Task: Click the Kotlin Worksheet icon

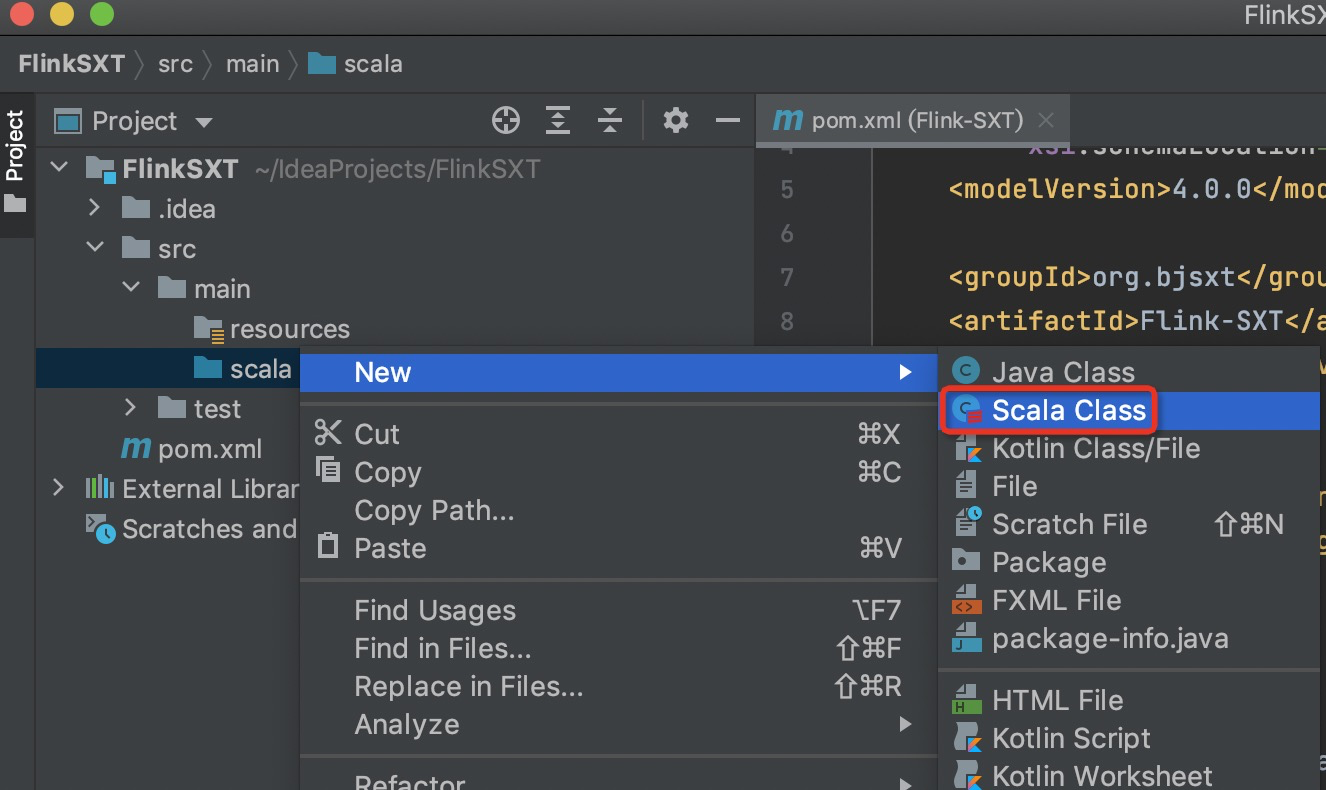Action: [966, 775]
